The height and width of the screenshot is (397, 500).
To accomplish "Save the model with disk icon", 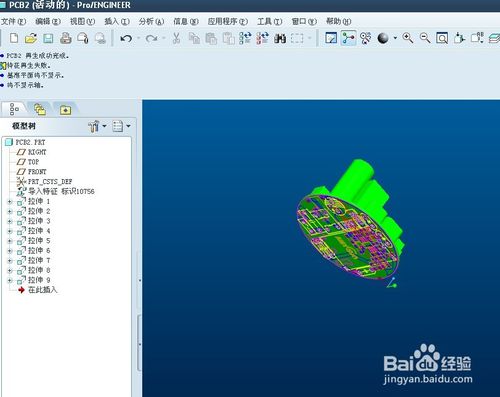I will 48,39.
